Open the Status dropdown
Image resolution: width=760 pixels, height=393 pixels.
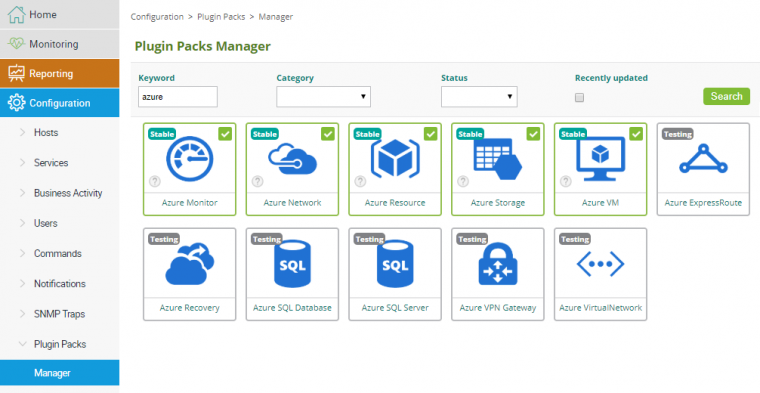[479, 96]
